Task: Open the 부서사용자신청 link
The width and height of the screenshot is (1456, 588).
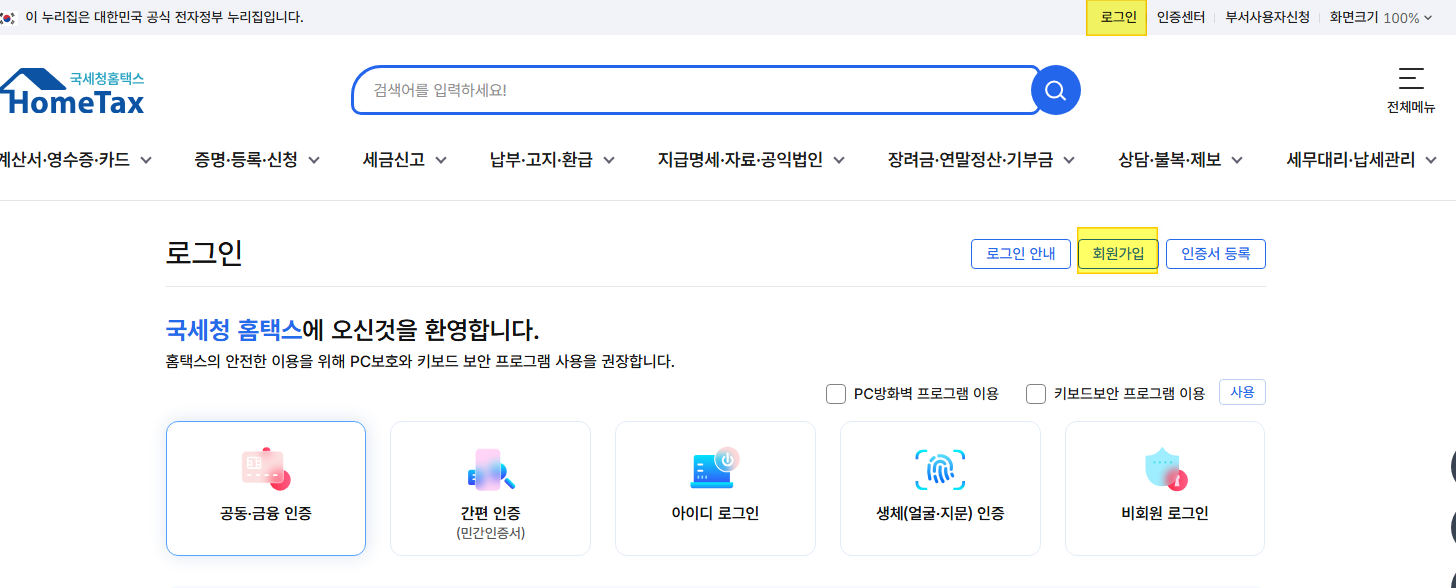Action: tap(1268, 17)
